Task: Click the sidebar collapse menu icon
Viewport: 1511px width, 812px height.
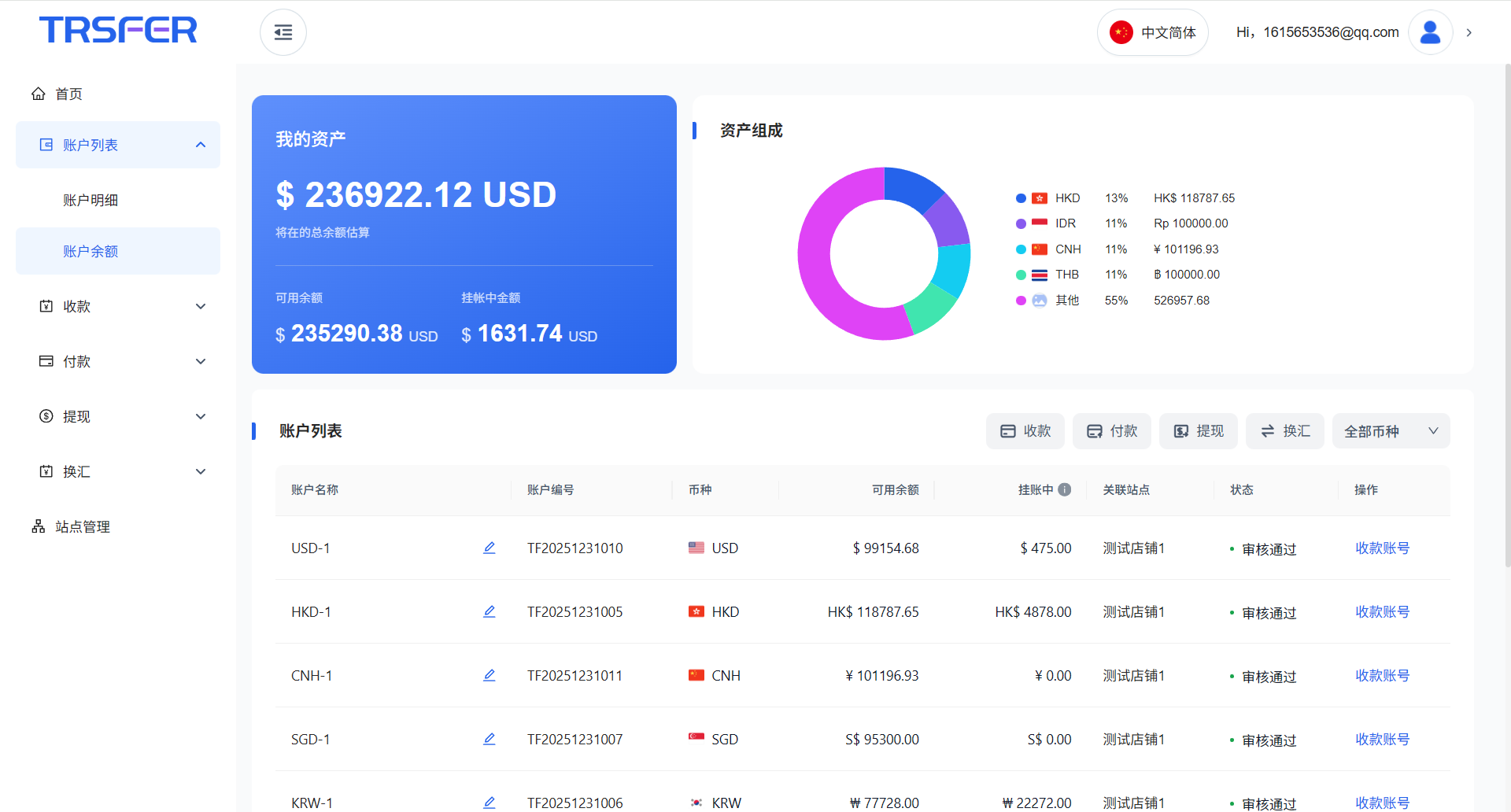Action: (x=283, y=32)
